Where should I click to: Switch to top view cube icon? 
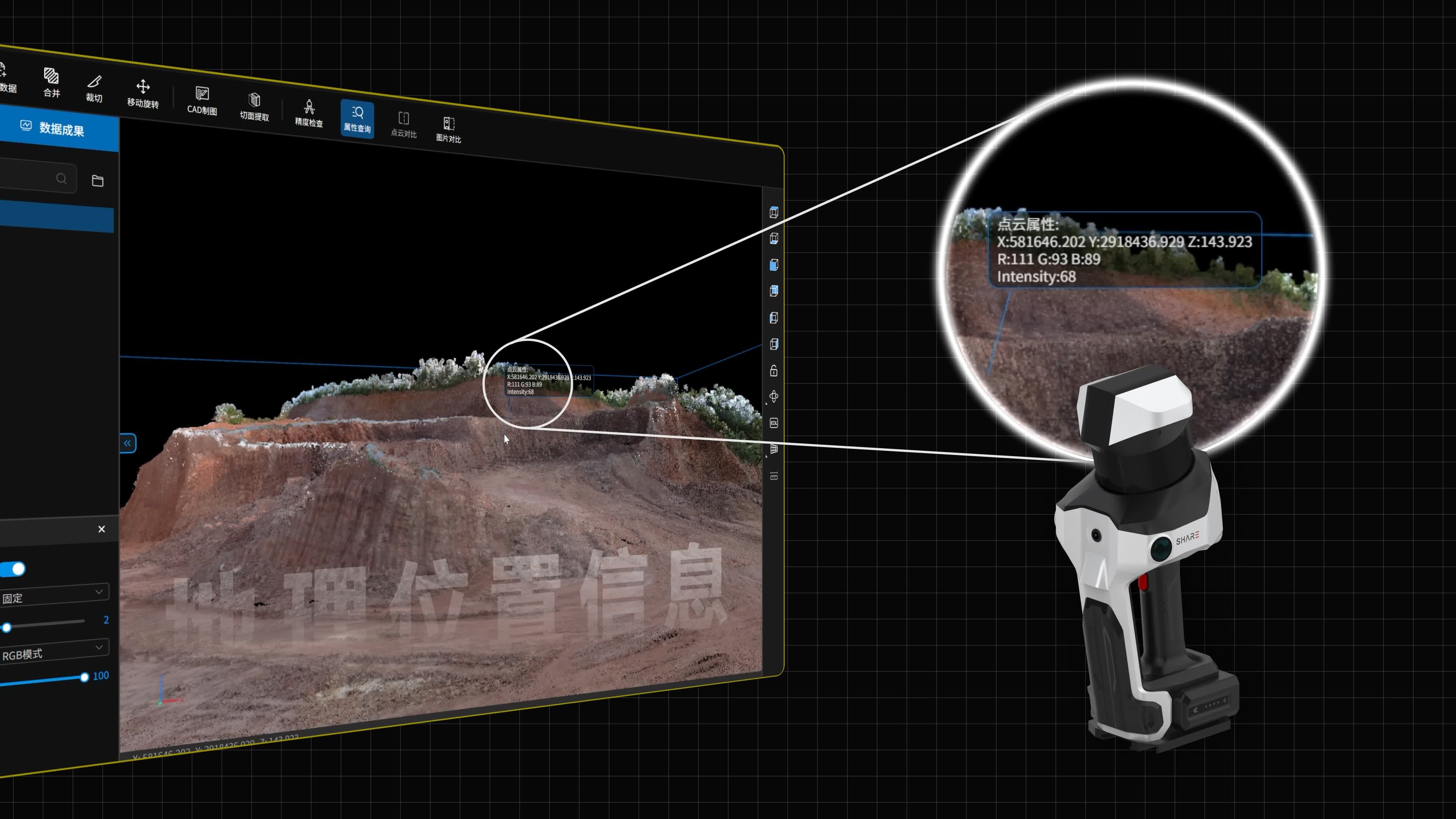coord(774,212)
